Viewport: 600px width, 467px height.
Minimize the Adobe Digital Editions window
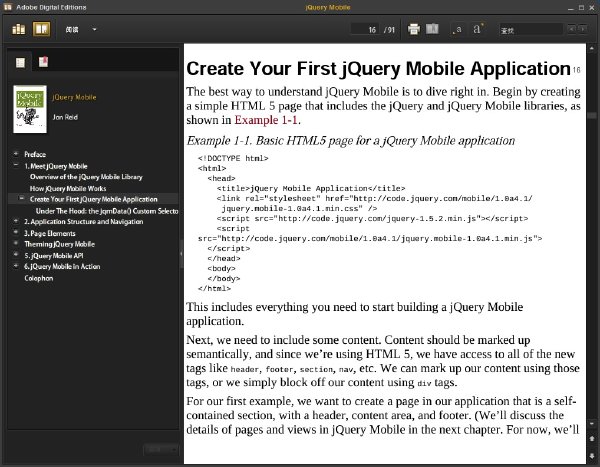(x=571, y=8)
